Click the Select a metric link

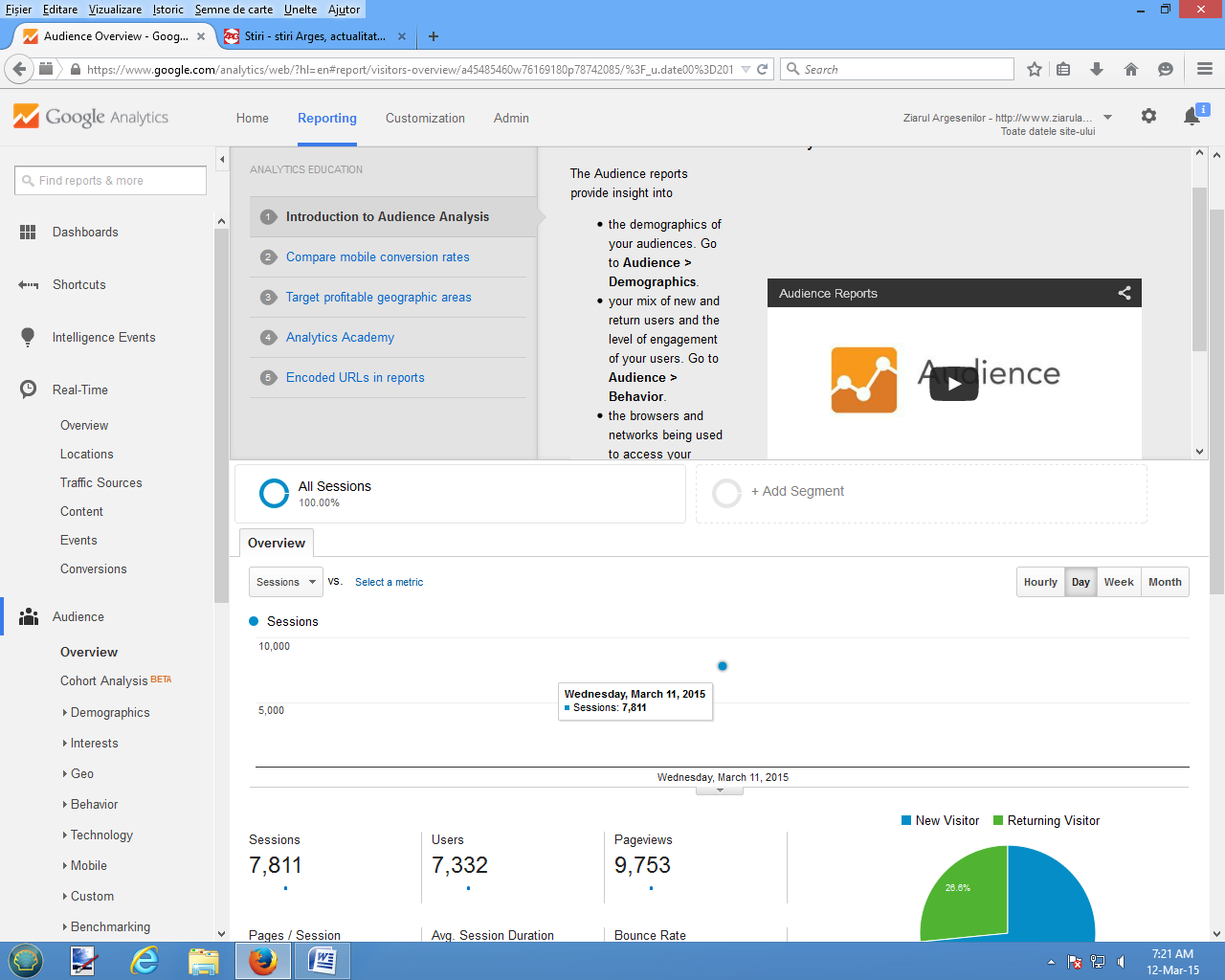click(389, 582)
